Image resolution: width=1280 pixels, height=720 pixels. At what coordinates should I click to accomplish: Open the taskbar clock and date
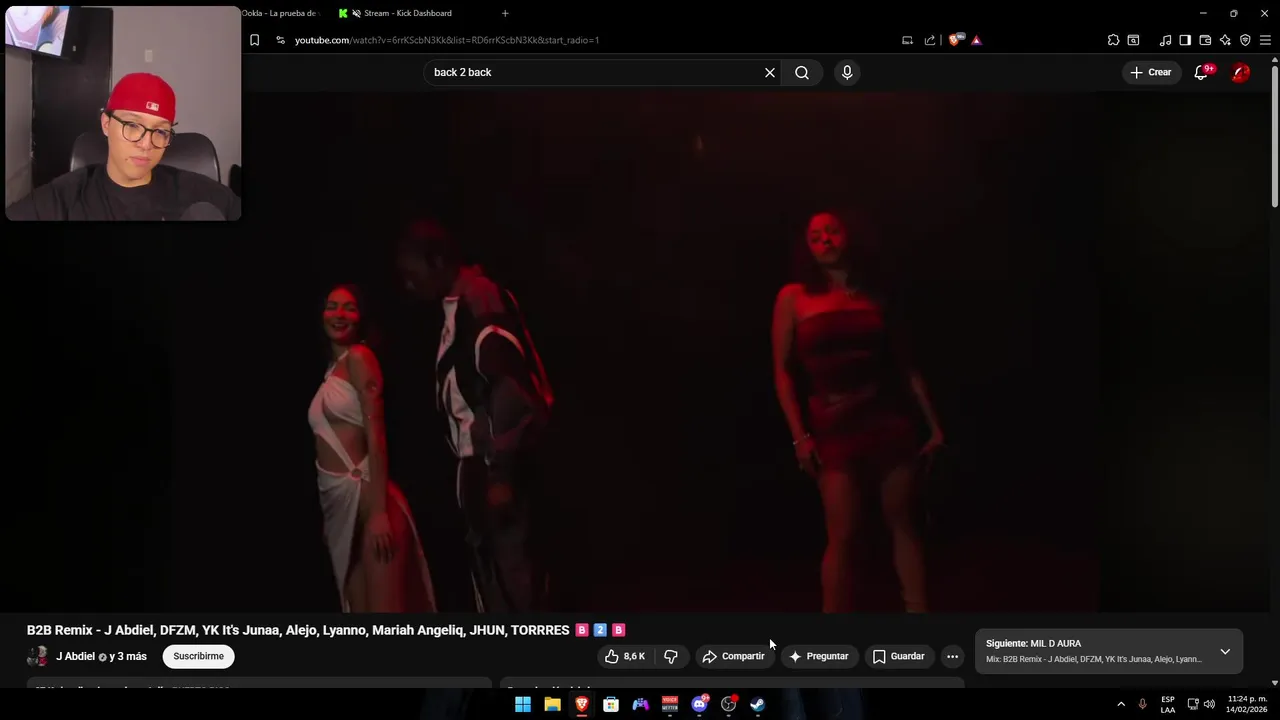pos(1248,704)
